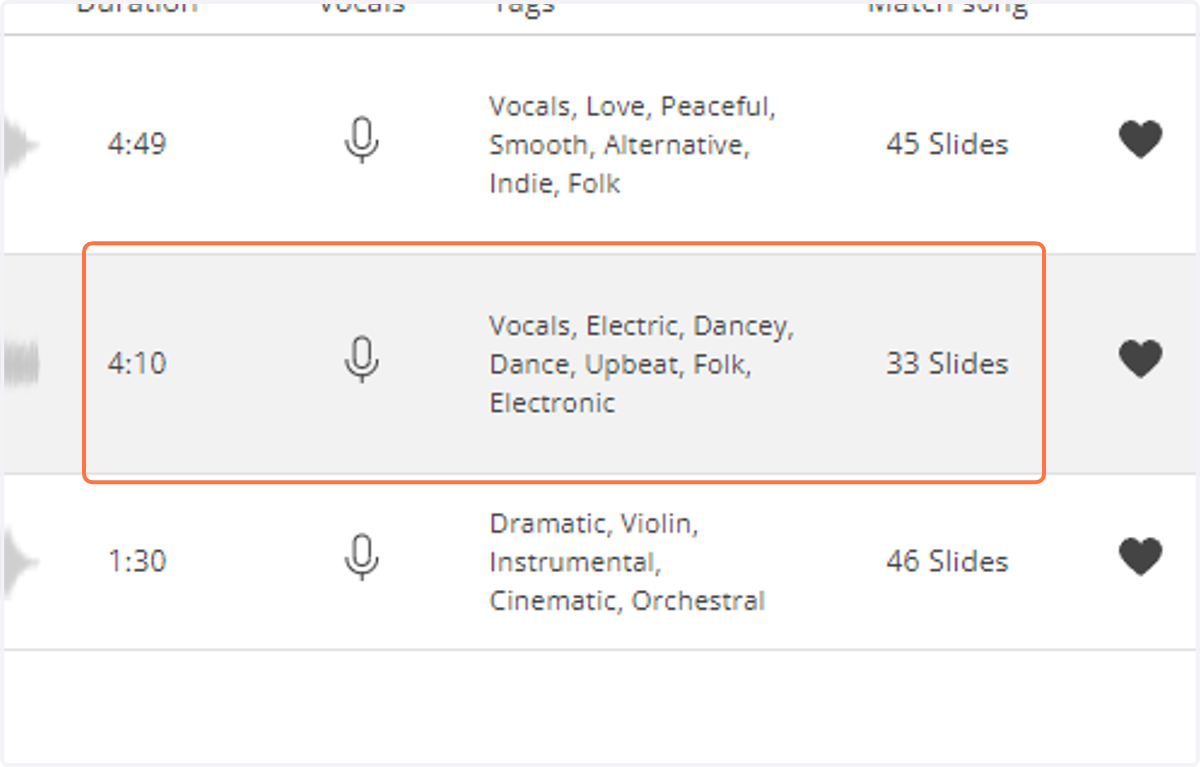Click the microphone icon in the 1:30 row
The height and width of the screenshot is (767, 1200).
[x=361, y=558]
